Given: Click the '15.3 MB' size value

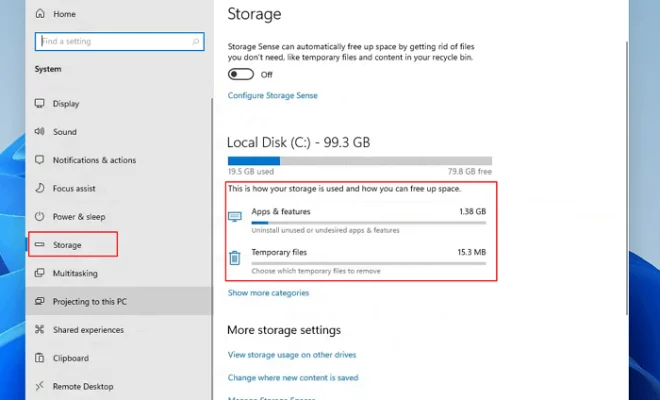Looking at the screenshot, I should point(472,252).
